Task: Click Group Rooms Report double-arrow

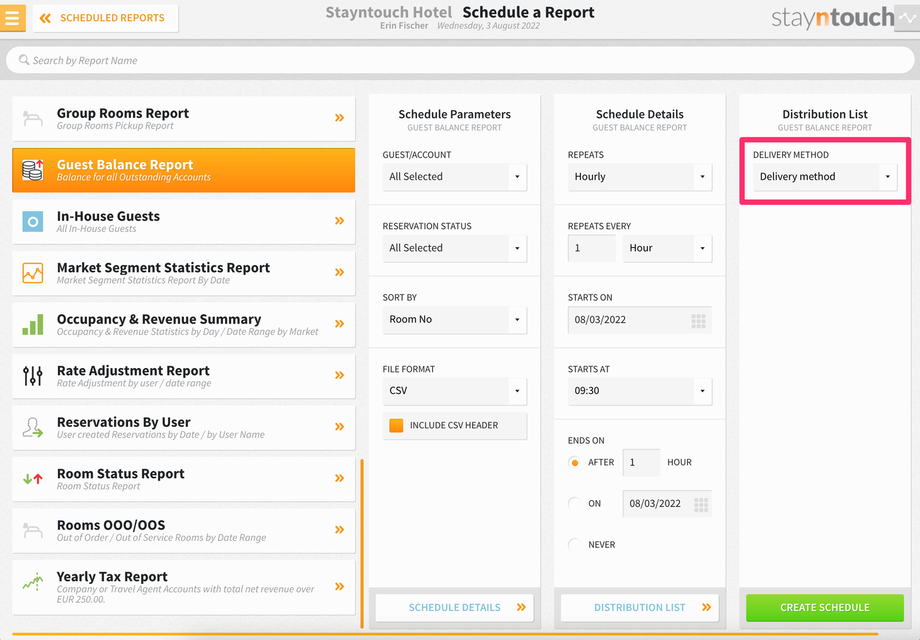Action: pyautogui.click(x=340, y=118)
